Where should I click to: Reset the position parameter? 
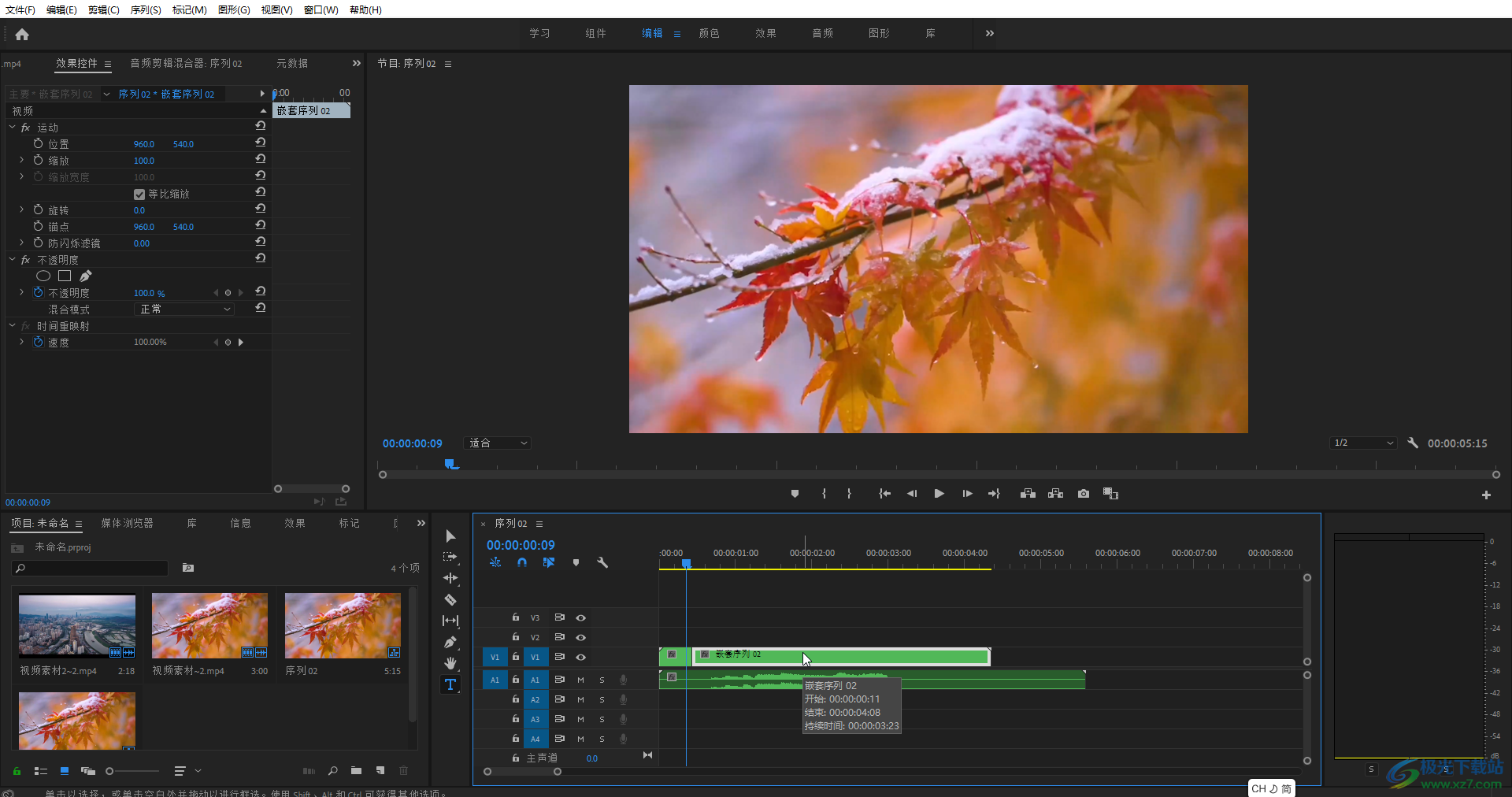[261, 143]
